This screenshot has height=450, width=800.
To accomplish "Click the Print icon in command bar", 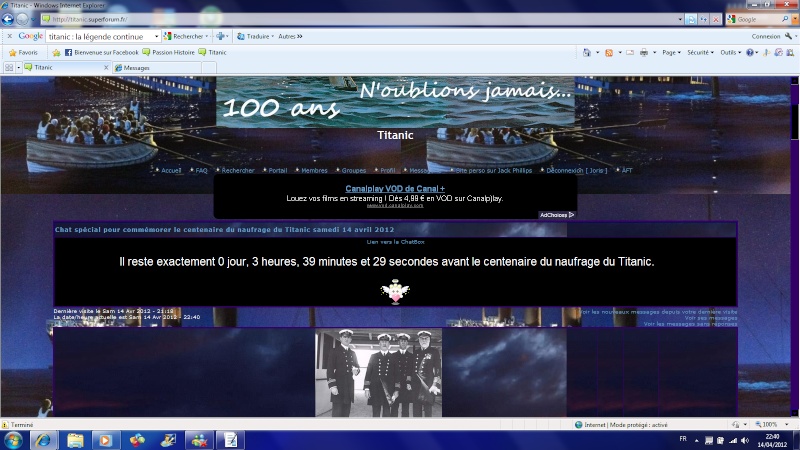I will (x=644, y=53).
